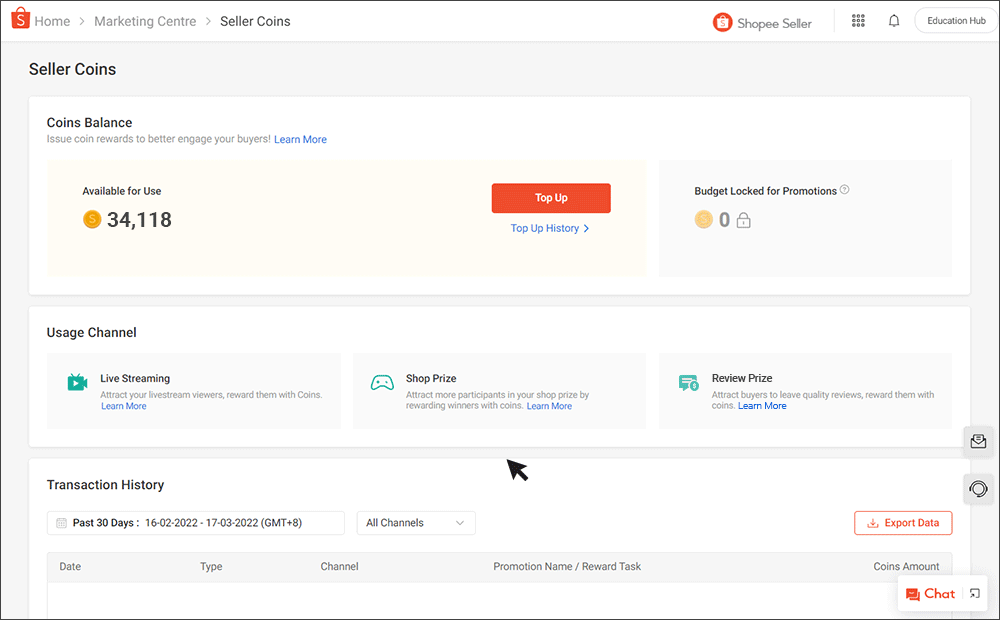Open Learn More for Review Prize
The width and height of the screenshot is (1000, 620).
(x=762, y=406)
